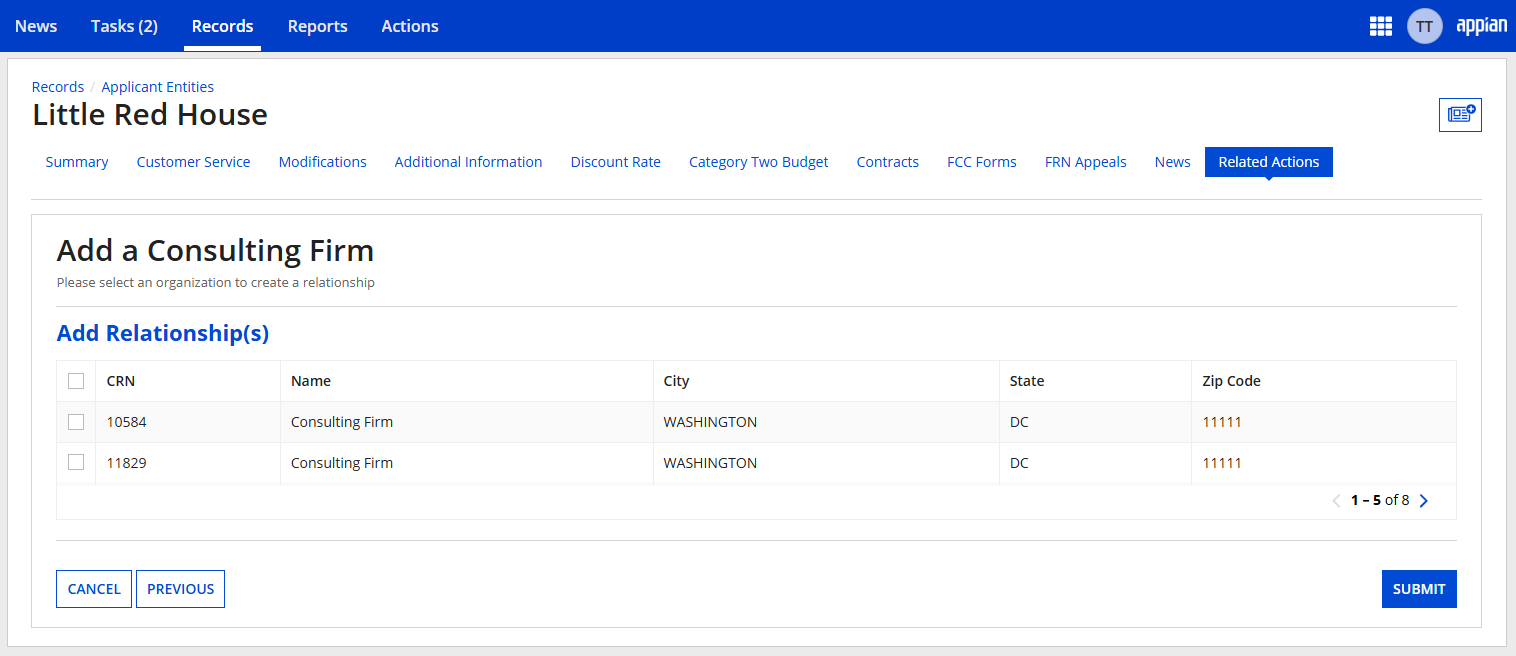Open the apps grid navigation icon

[1381, 26]
